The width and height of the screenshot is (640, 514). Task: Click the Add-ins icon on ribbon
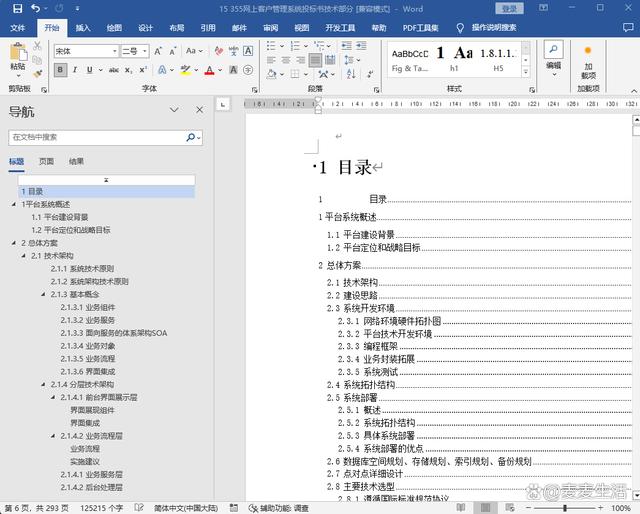pyautogui.click(x=588, y=53)
